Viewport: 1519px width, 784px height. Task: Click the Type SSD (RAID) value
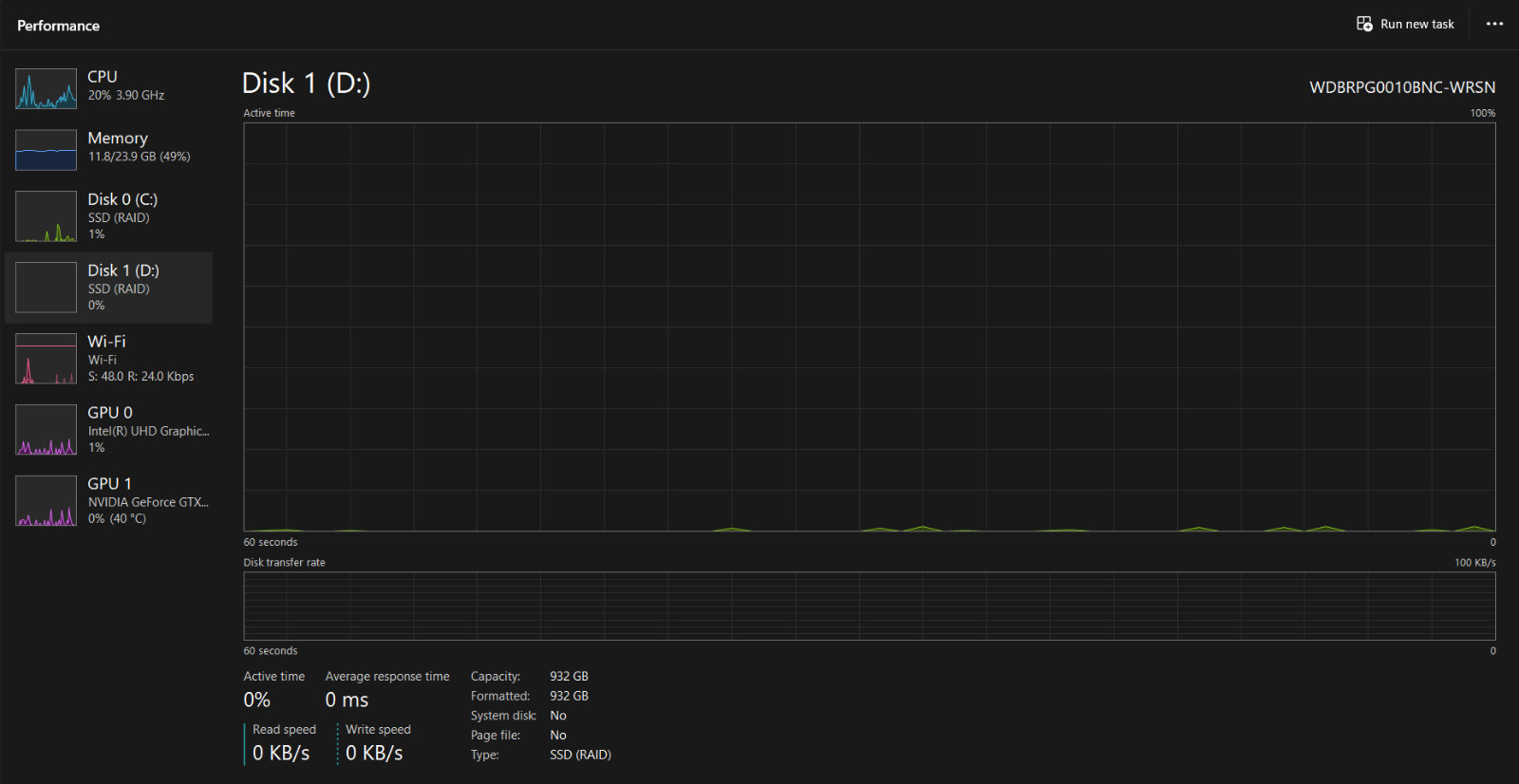580,755
